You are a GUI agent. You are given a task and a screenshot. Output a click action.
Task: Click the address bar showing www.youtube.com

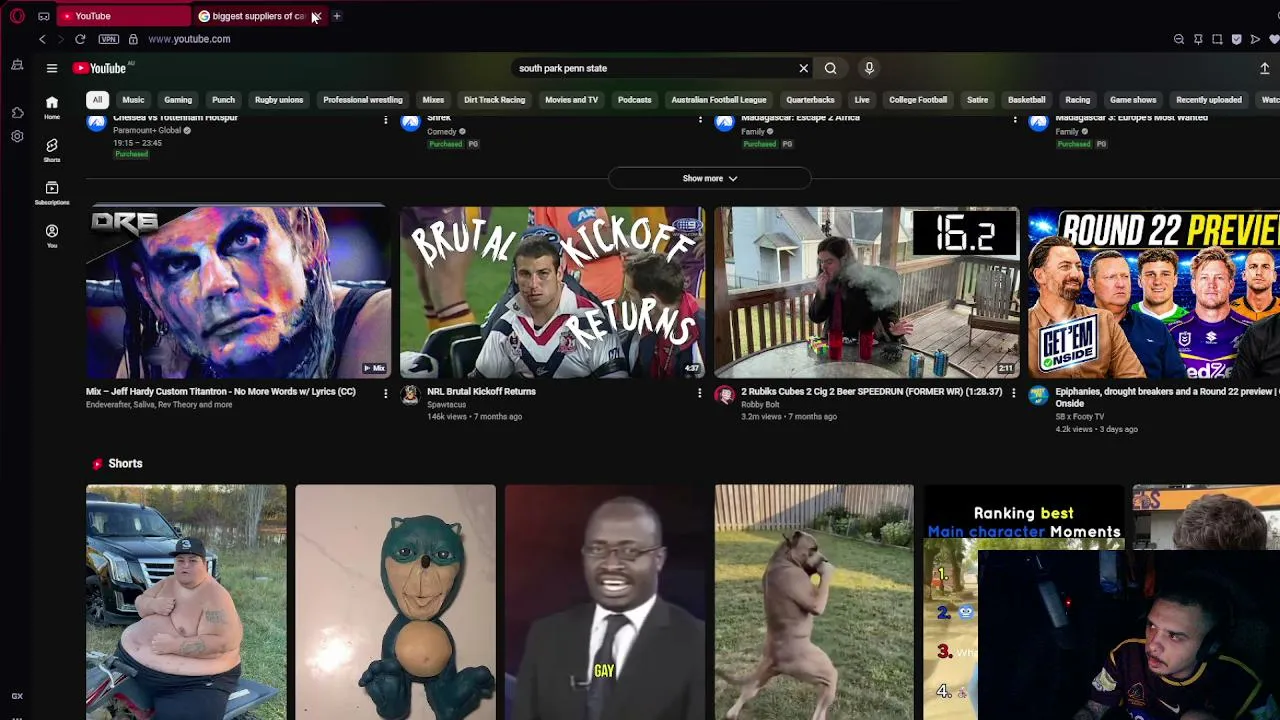(190, 39)
